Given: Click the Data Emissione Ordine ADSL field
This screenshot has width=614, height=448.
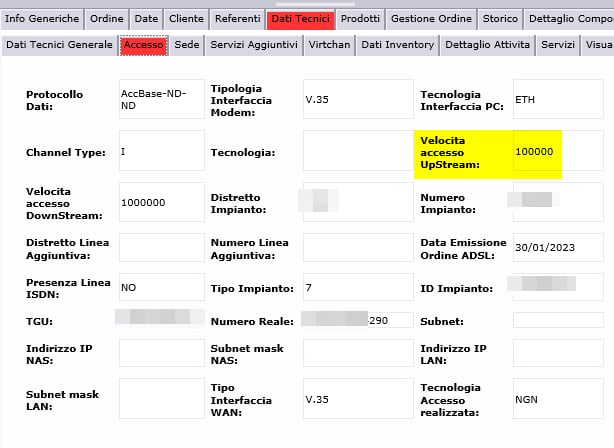Looking at the screenshot, I should point(558,247).
